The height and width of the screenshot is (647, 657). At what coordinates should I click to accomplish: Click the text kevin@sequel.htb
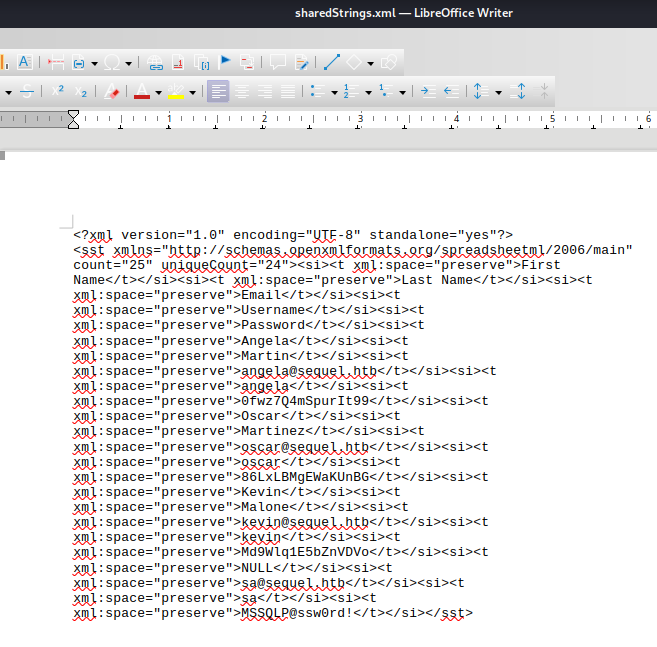point(305,523)
